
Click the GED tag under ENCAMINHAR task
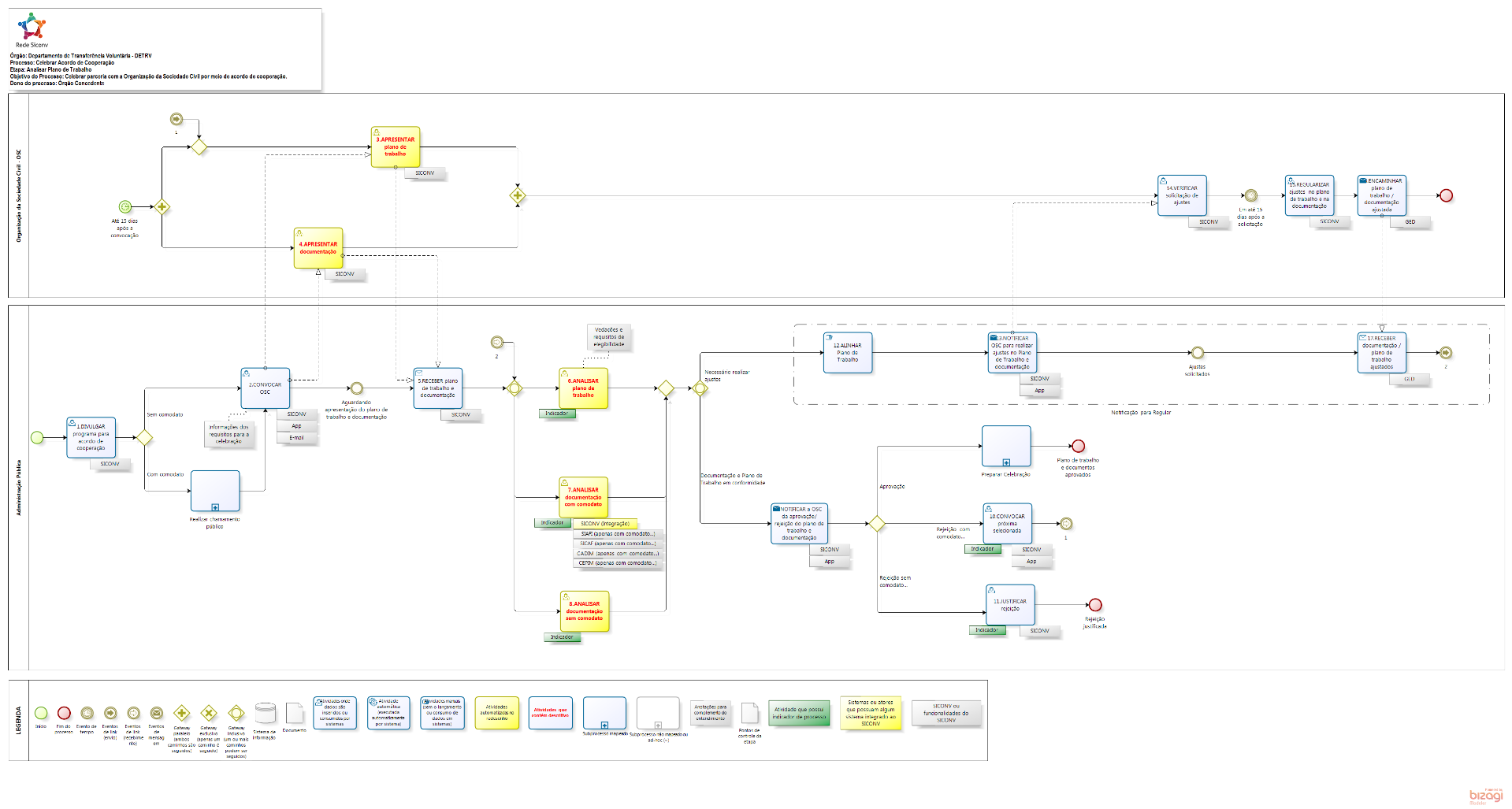[x=1410, y=222]
